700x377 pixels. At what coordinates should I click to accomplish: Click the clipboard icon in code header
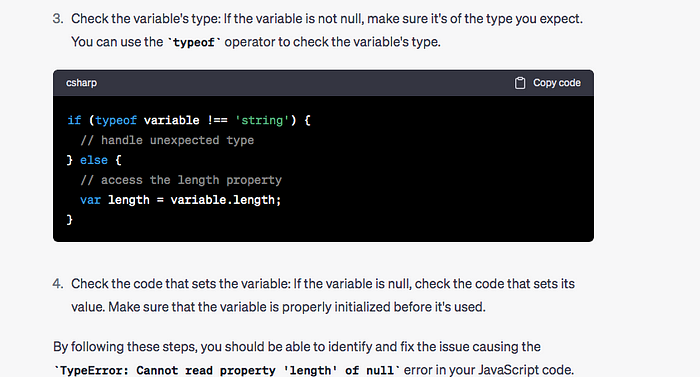point(520,83)
